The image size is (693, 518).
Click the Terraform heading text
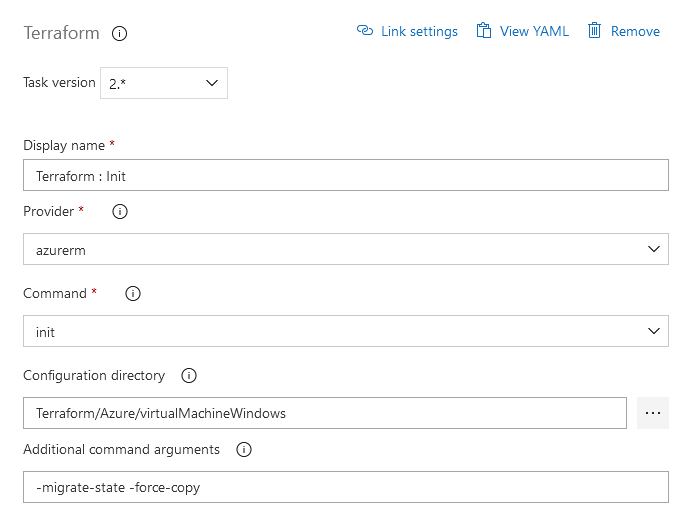click(61, 33)
